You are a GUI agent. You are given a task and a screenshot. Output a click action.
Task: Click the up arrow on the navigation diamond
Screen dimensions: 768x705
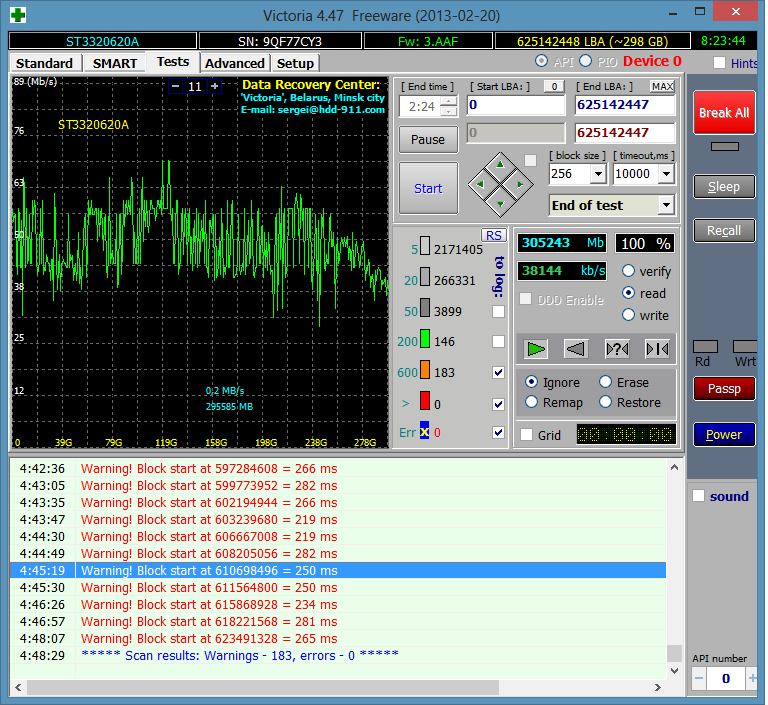501,162
